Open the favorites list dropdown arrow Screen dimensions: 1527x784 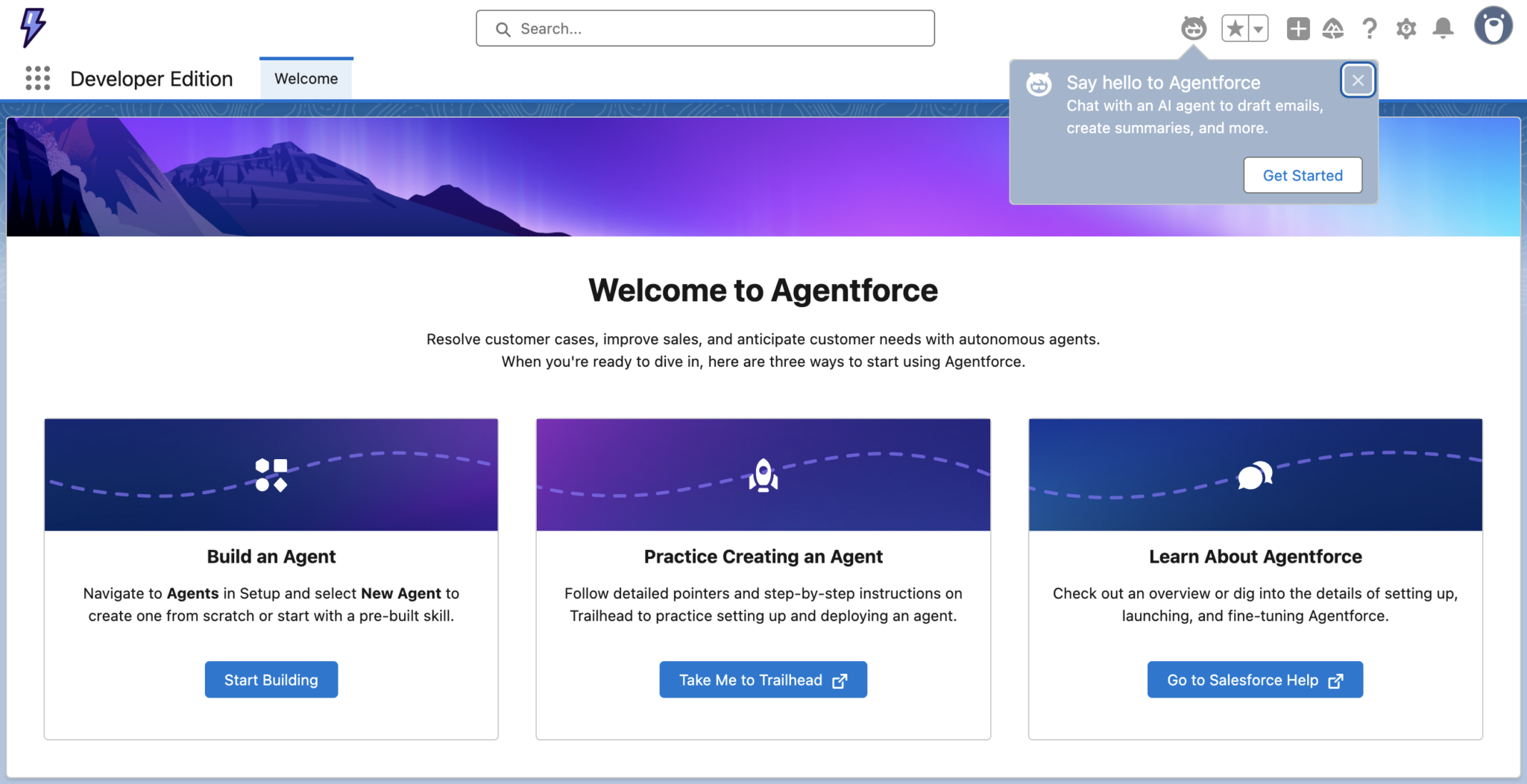coord(1257,27)
